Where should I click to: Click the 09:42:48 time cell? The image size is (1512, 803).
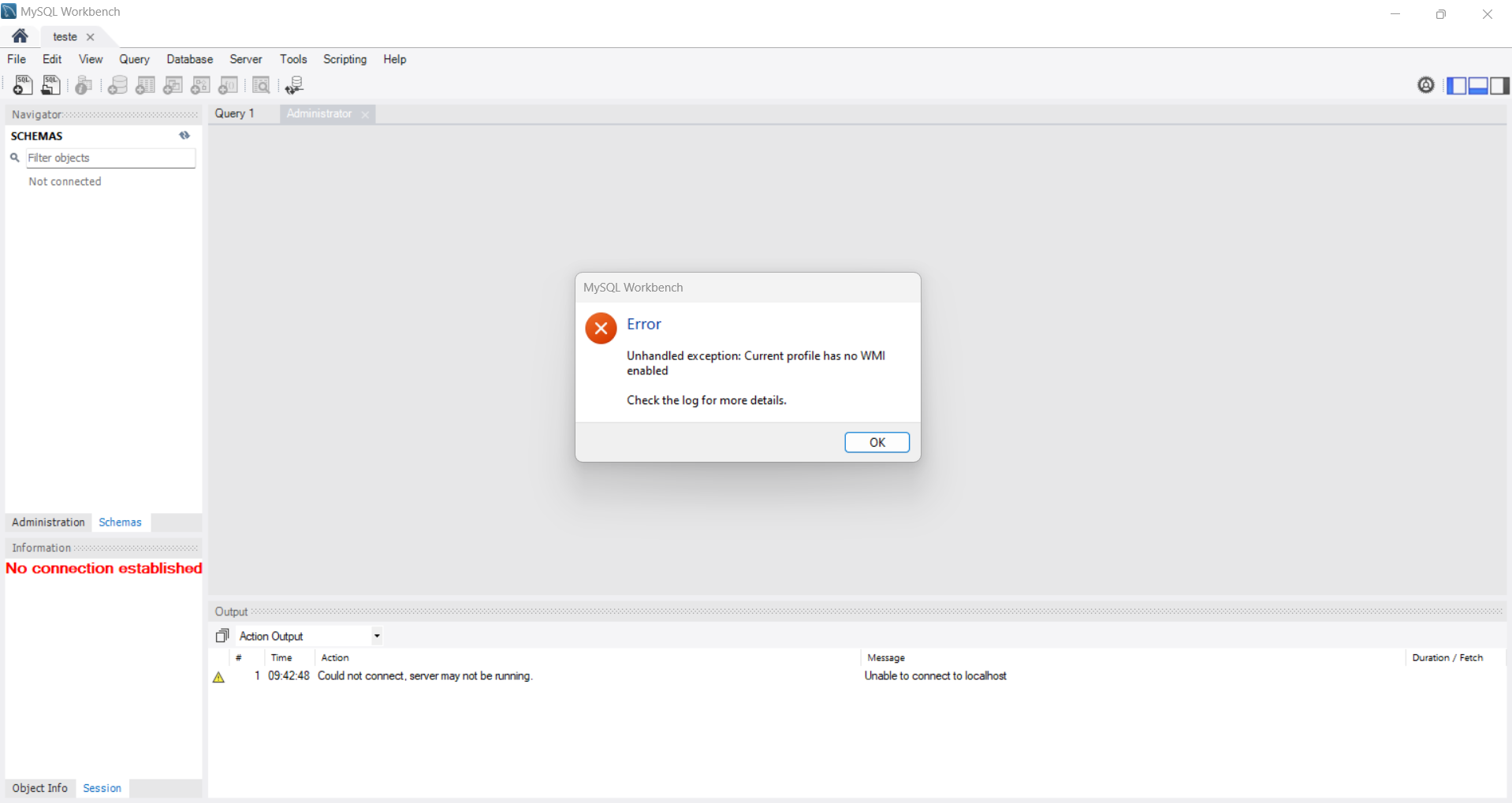tap(289, 676)
